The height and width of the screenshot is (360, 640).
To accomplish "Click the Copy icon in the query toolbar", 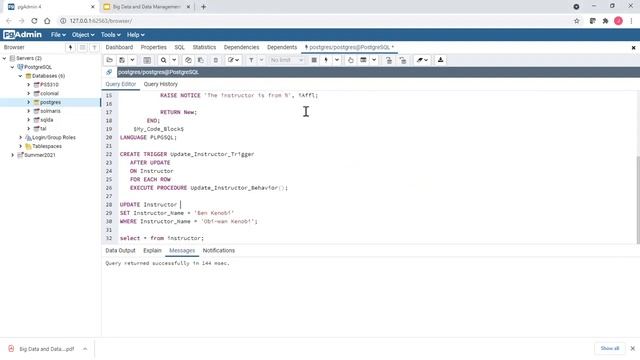I will [x=188, y=60].
